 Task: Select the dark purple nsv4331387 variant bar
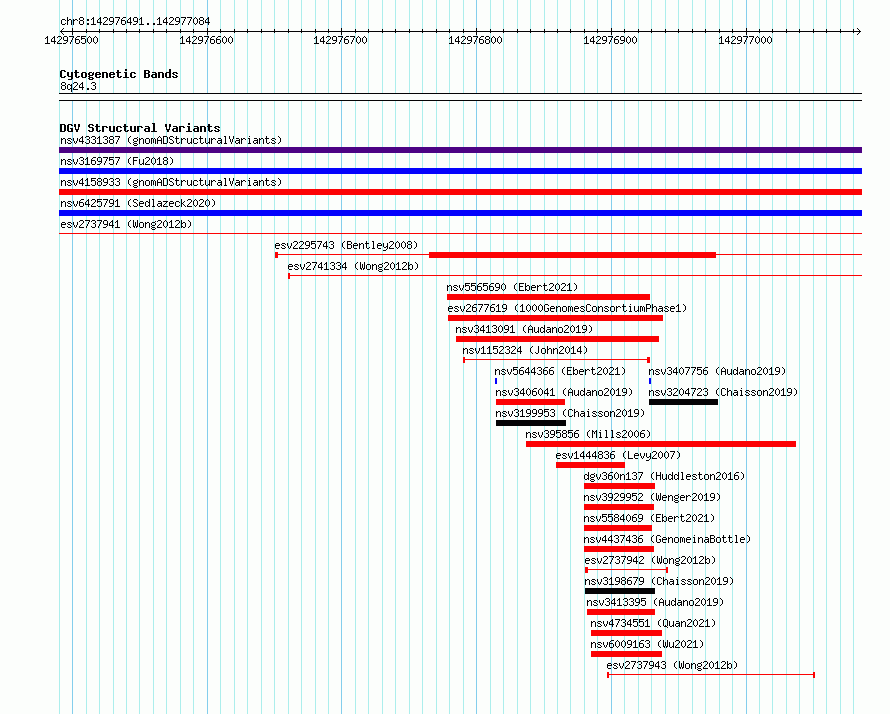tap(460, 150)
